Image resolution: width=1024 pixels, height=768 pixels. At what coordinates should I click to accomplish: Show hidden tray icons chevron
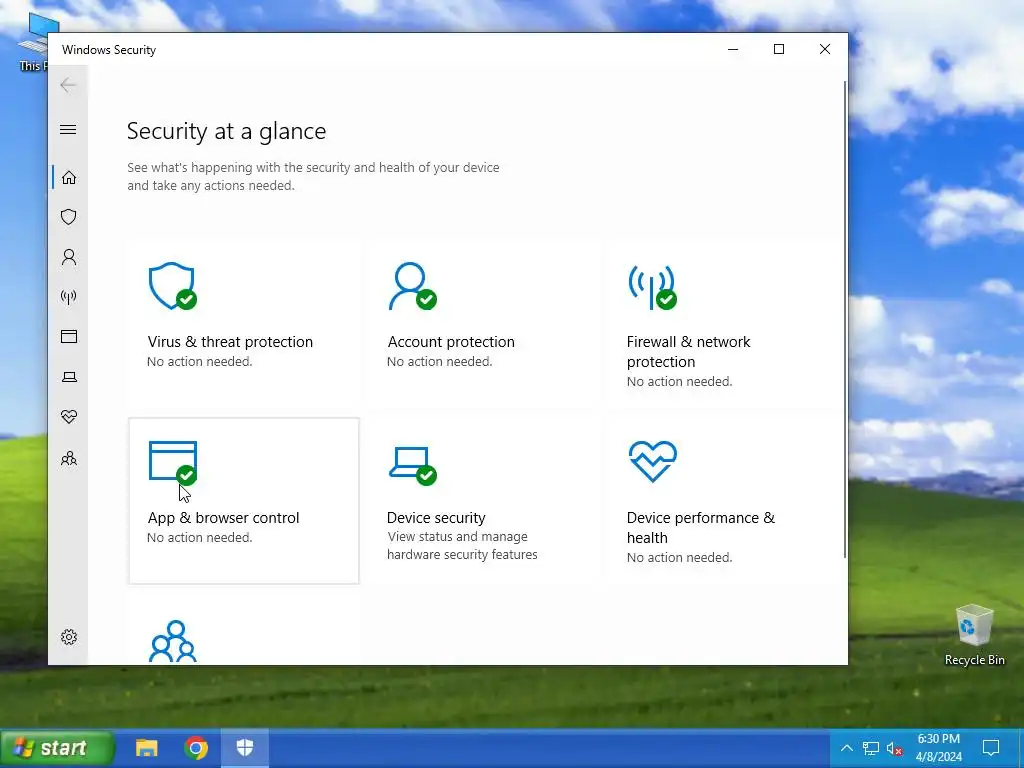846,748
